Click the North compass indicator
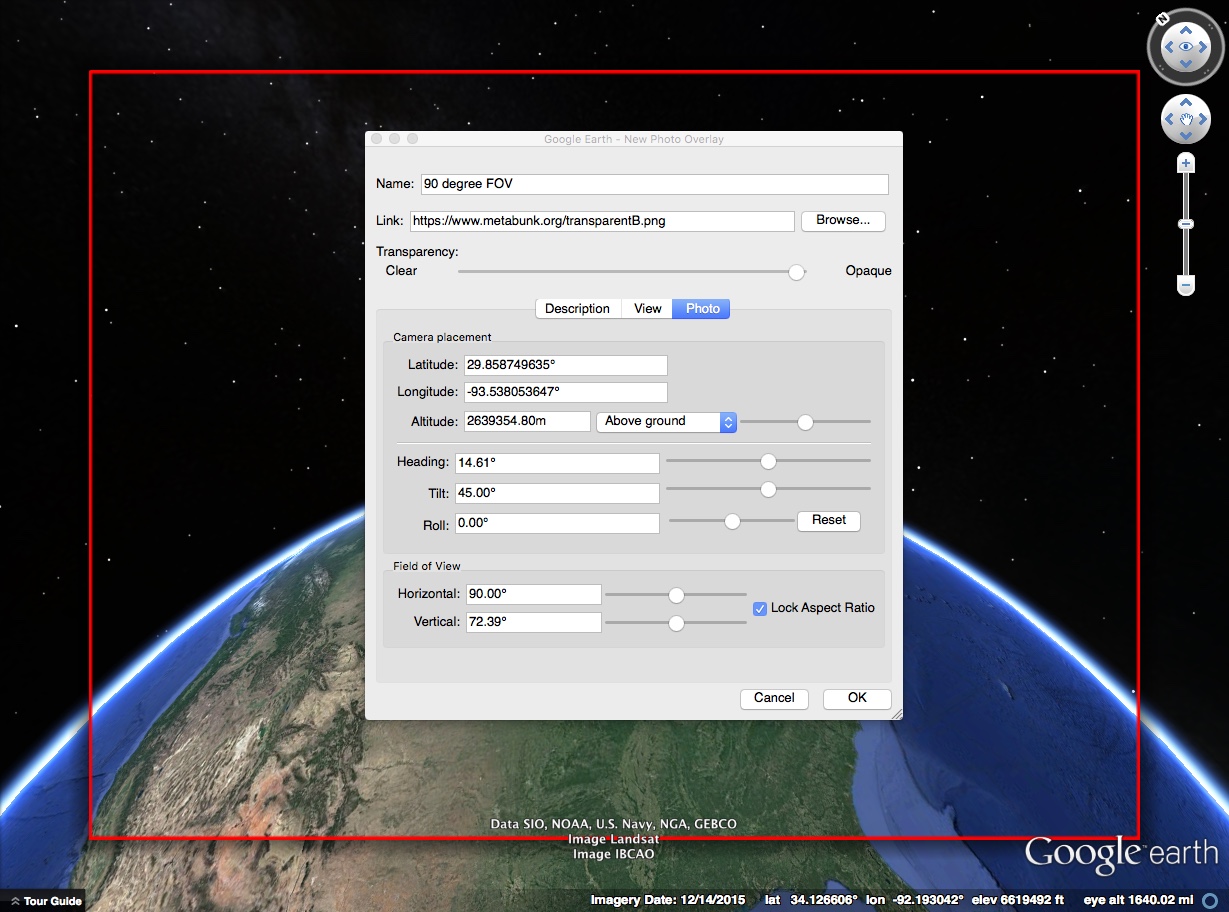Image resolution: width=1229 pixels, height=912 pixels. (x=1163, y=19)
